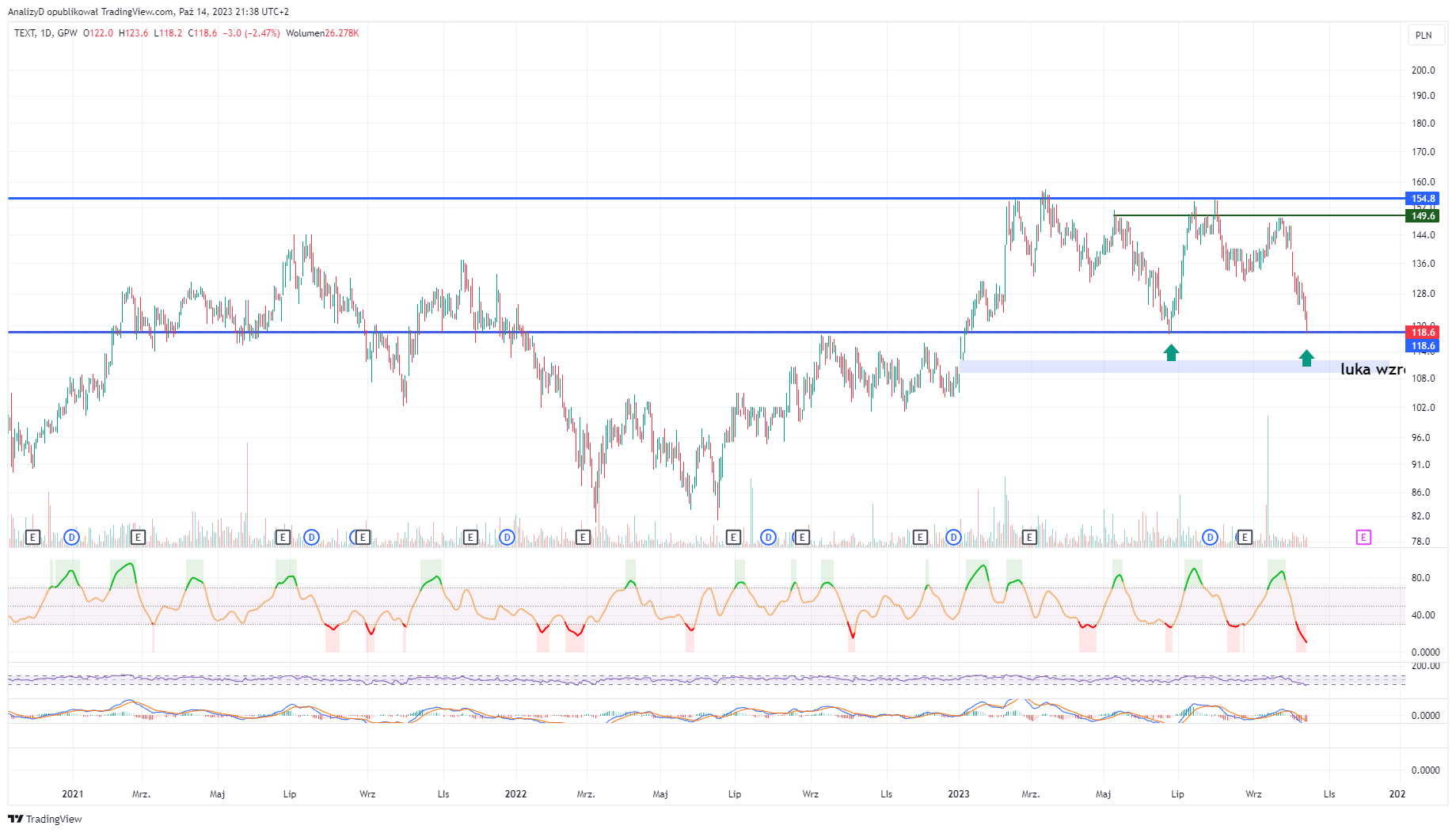Open the first earnings E marker before 2021
The width and height of the screenshot is (1456, 833).
click(x=32, y=538)
